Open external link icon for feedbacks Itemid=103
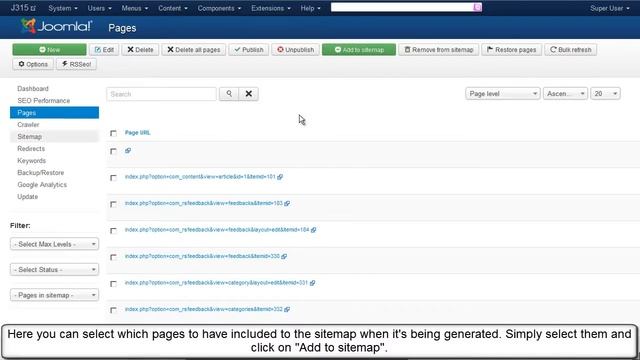Viewport: 640px width, 360px height. 287,203
